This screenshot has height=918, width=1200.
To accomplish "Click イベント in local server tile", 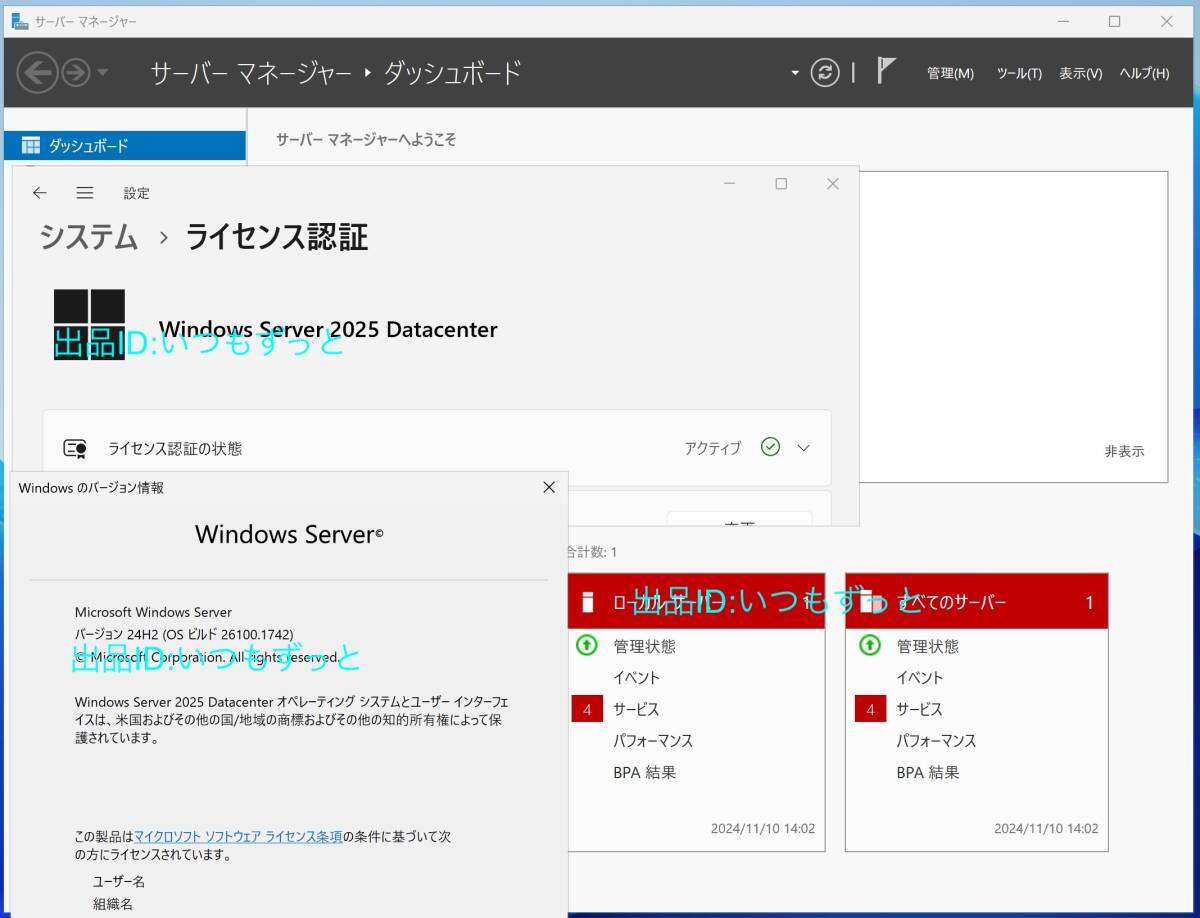I will pos(636,677).
